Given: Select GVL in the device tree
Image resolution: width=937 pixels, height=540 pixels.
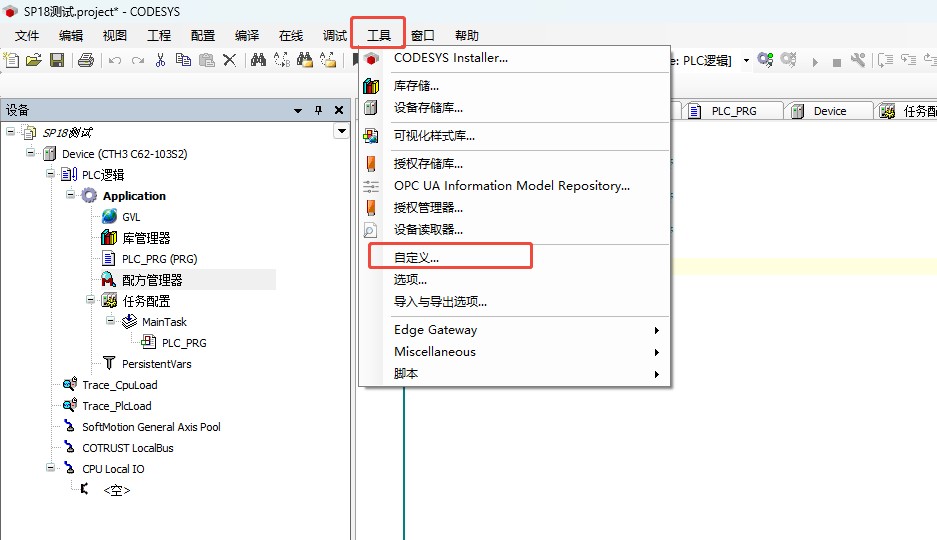Looking at the screenshot, I should click(131, 217).
